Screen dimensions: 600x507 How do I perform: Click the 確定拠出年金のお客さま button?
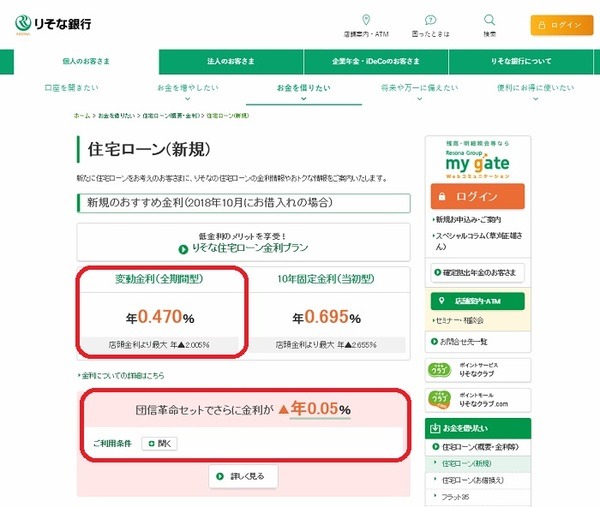pos(478,273)
